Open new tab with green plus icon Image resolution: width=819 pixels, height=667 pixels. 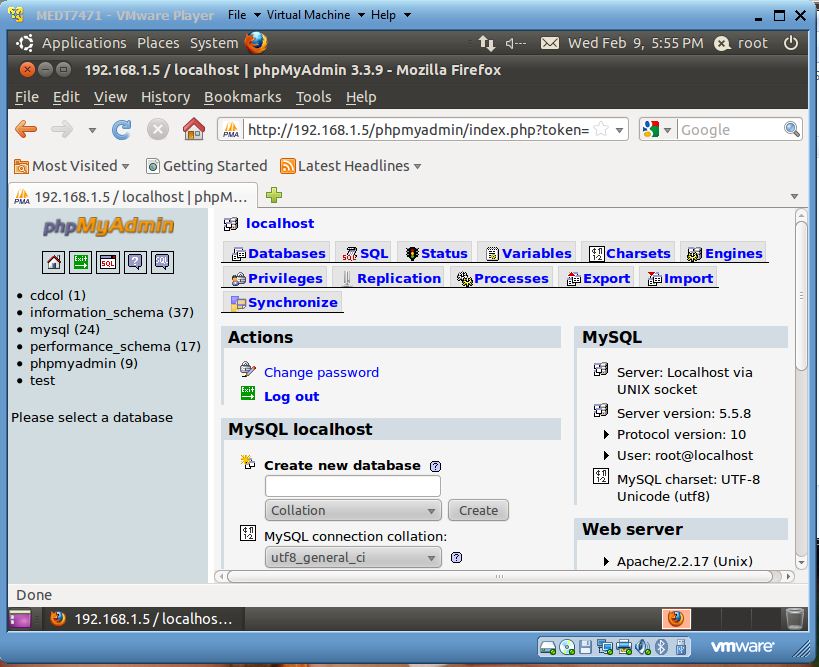[x=274, y=195]
